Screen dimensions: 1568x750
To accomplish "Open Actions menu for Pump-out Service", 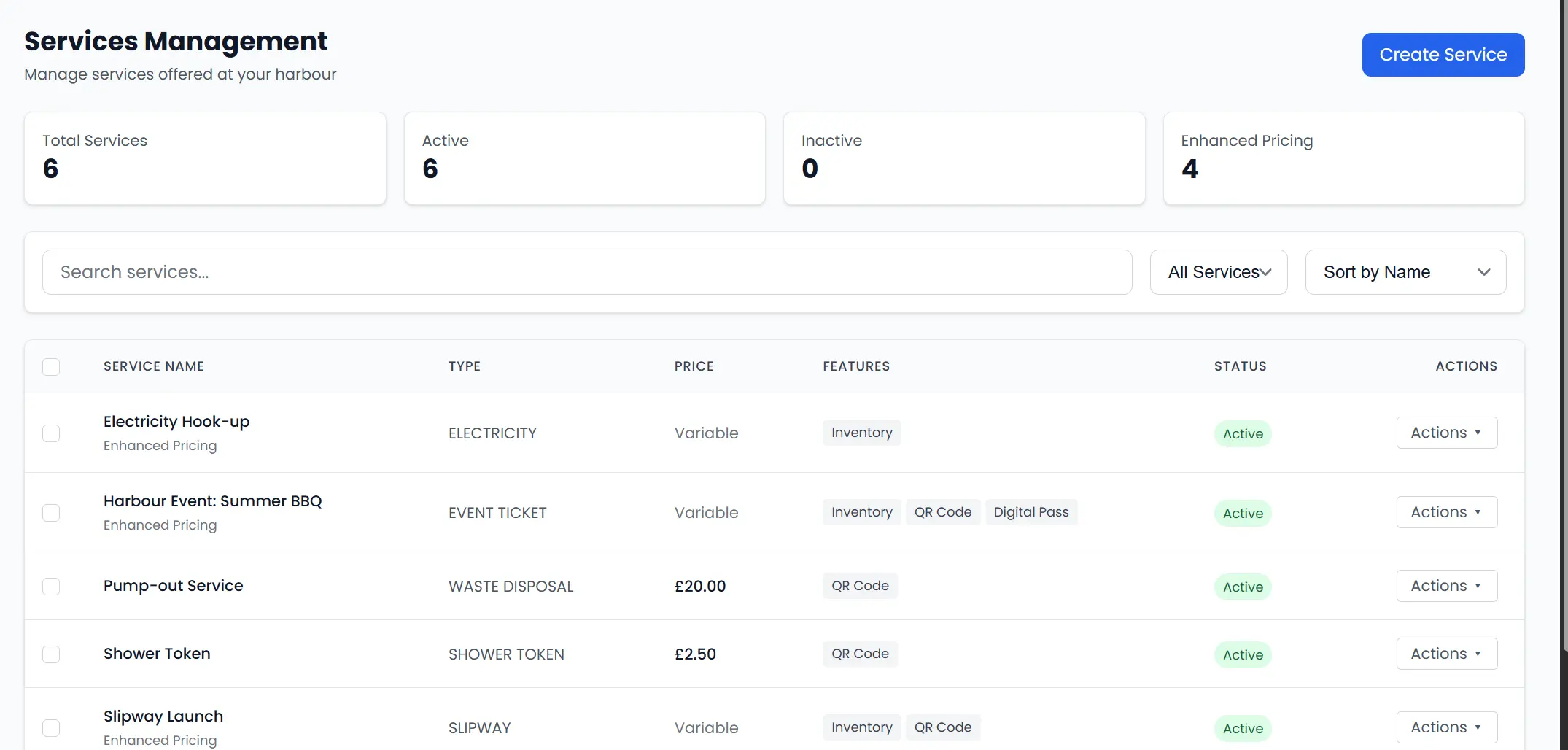I will (x=1446, y=585).
